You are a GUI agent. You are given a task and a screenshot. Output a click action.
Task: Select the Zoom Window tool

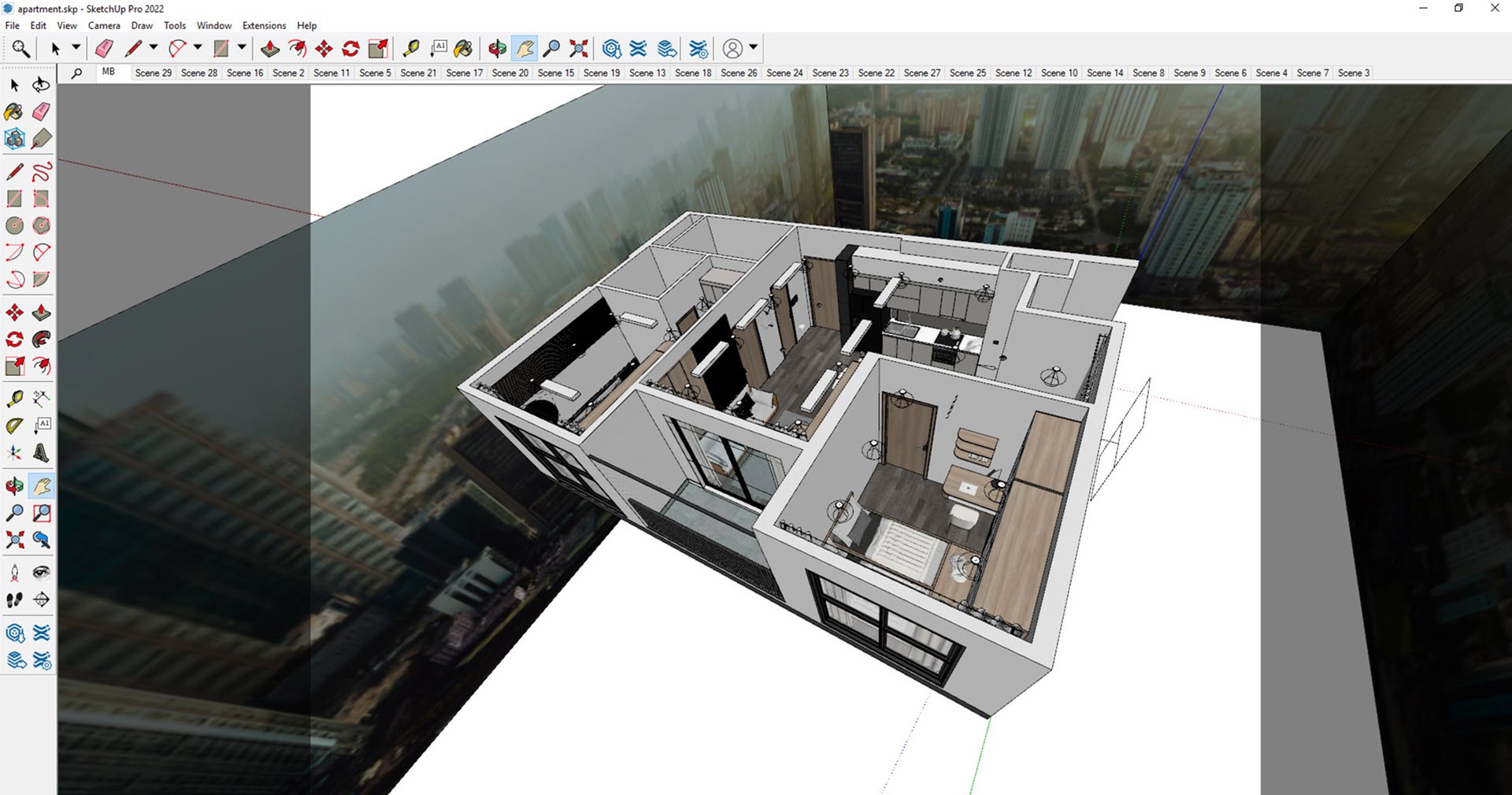click(42, 513)
